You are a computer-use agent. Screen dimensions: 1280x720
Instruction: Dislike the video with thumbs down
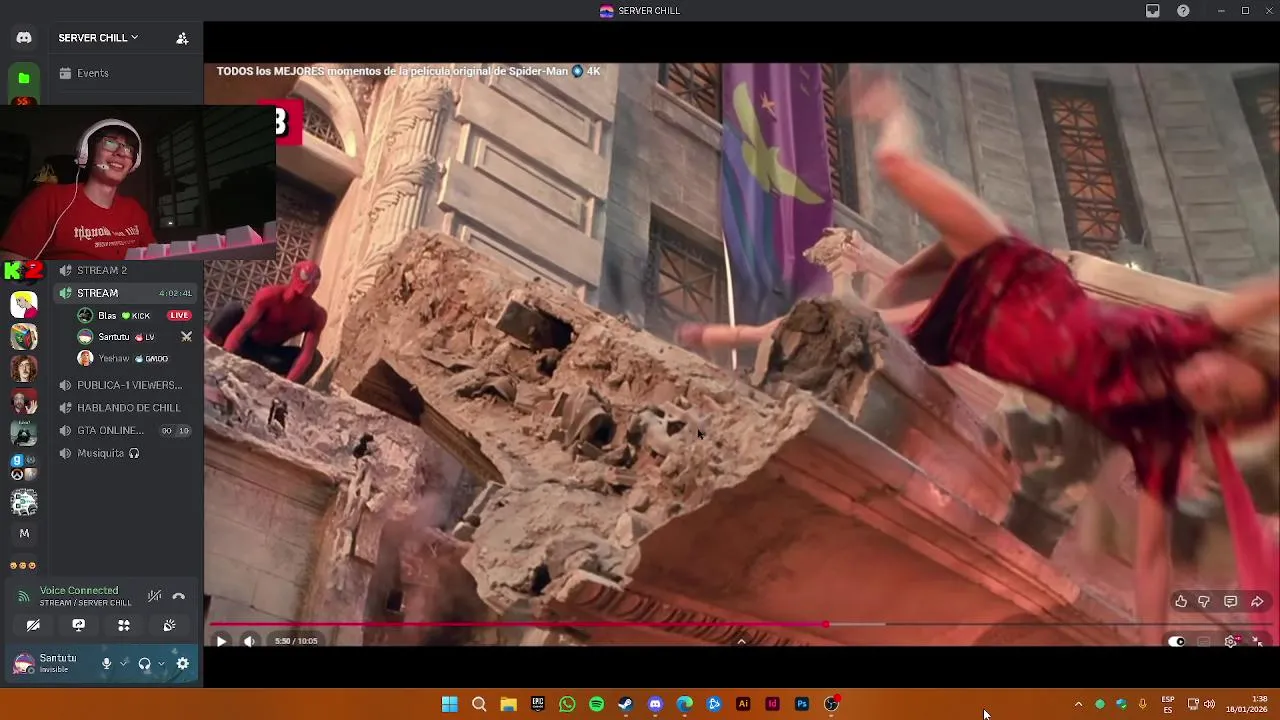pyautogui.click(x=1204, y=601)
